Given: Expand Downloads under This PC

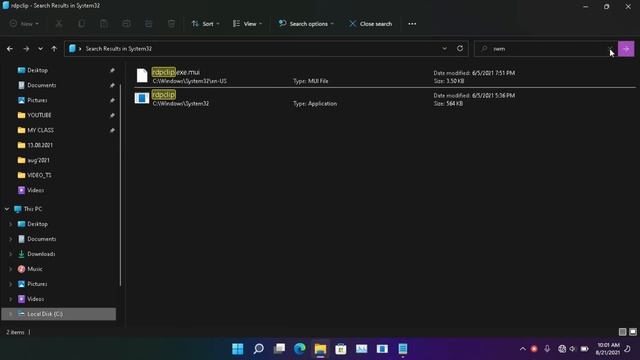Looking at the screenshot, I should click(11, 254).
